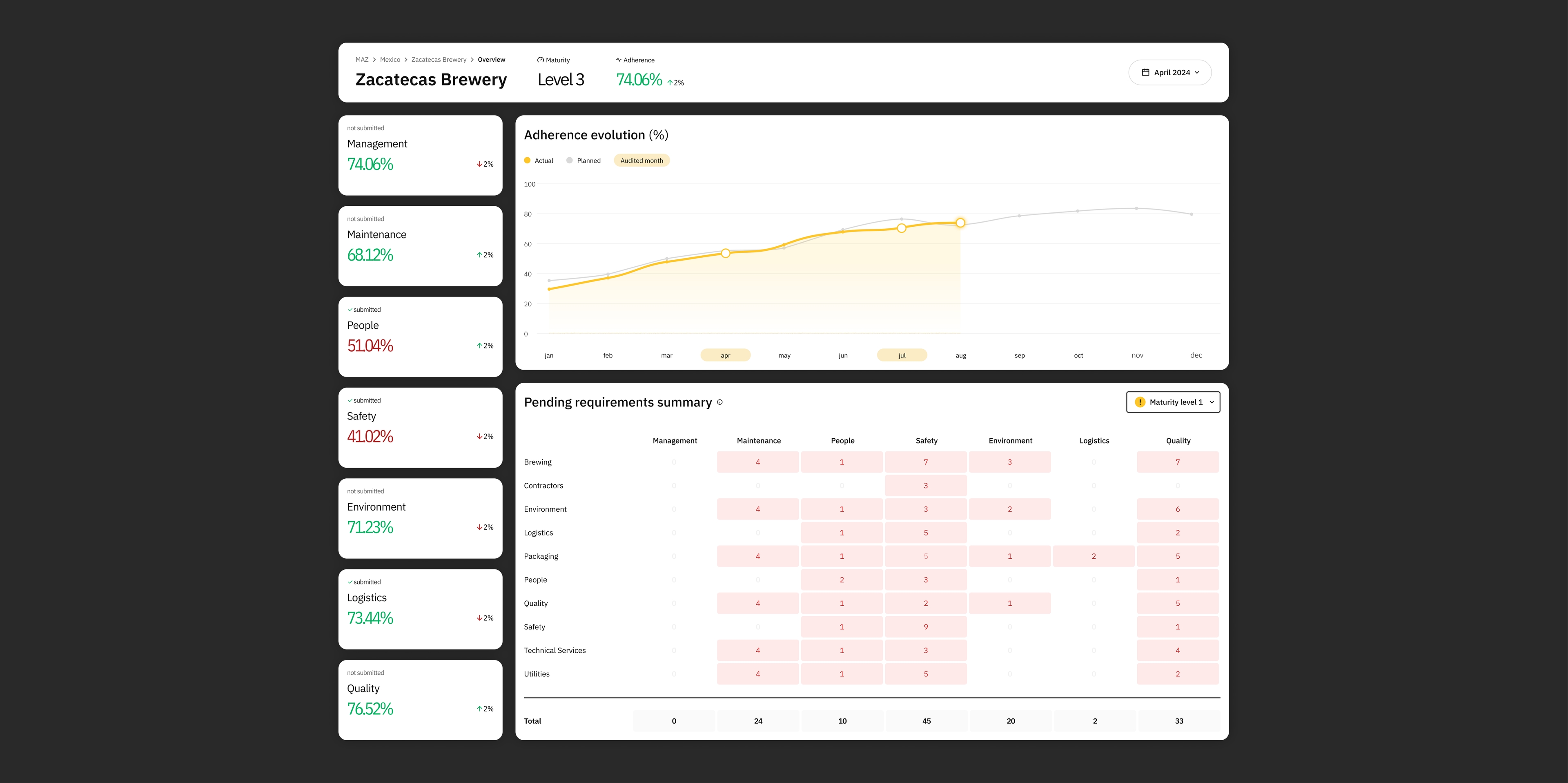Go to Mexico in breadcrumb

point(390,60)
